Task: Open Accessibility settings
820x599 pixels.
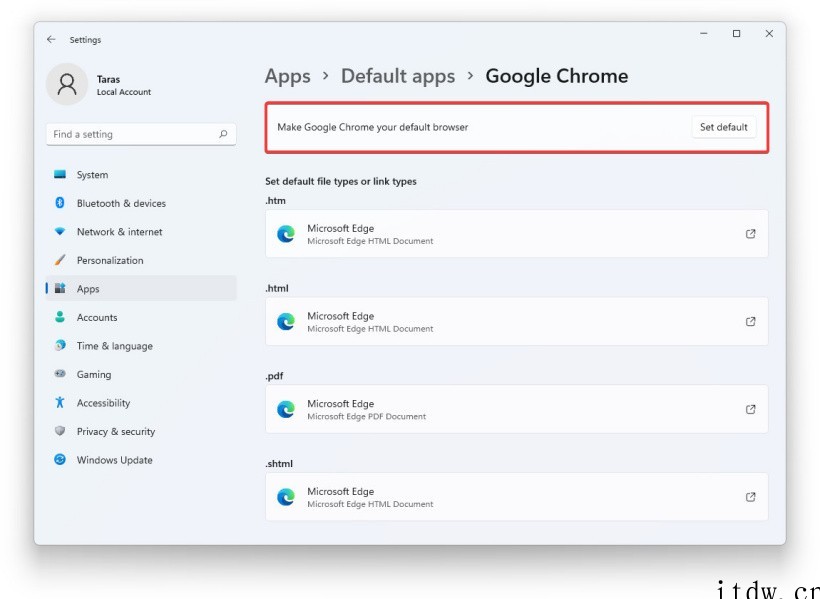Action: [141, 403]
